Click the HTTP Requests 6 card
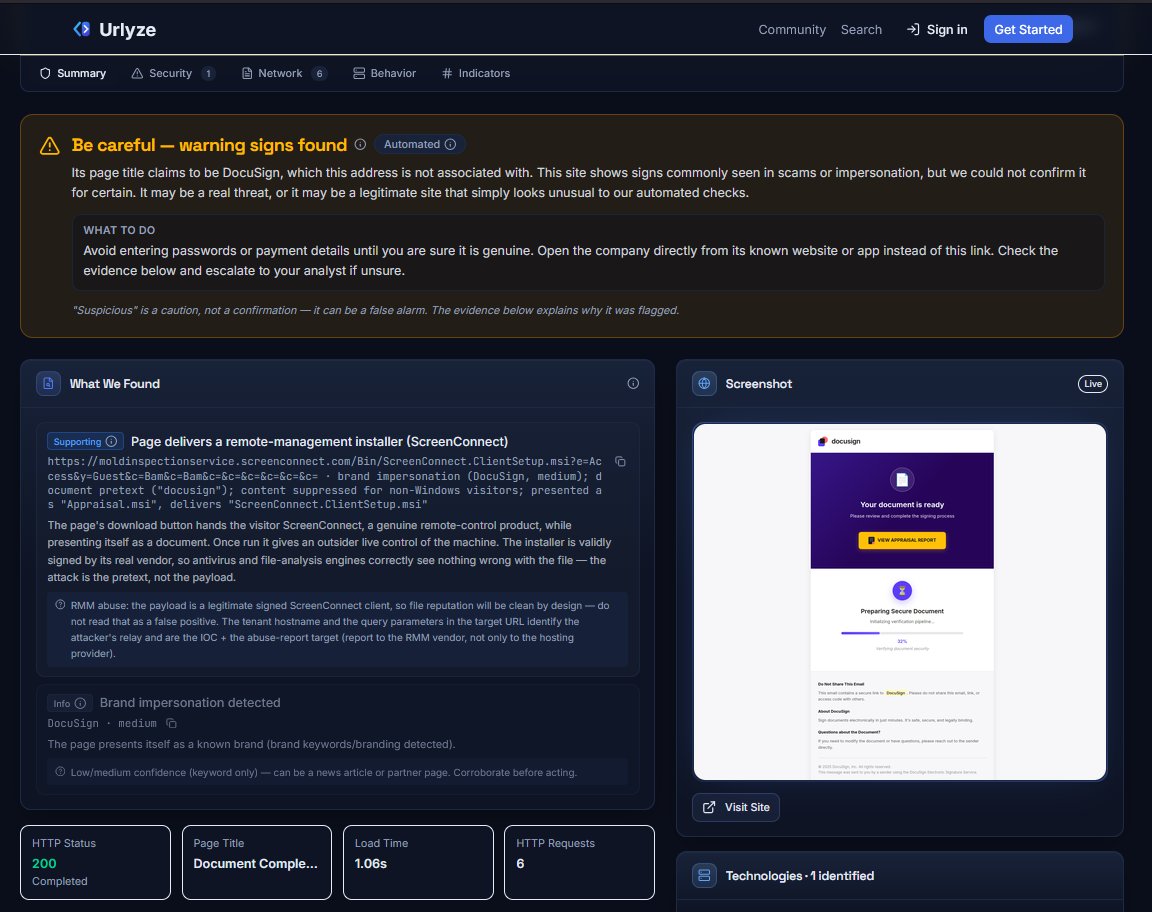This screenshot has height=912, width=1152. tap(579, 862)
